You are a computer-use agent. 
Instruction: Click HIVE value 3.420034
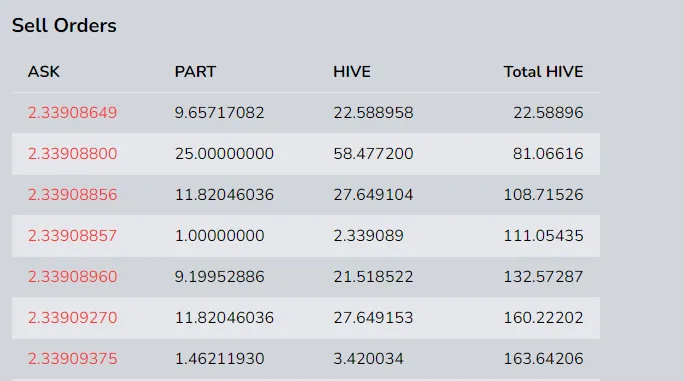pyautogui.click(x=368, y=359)
